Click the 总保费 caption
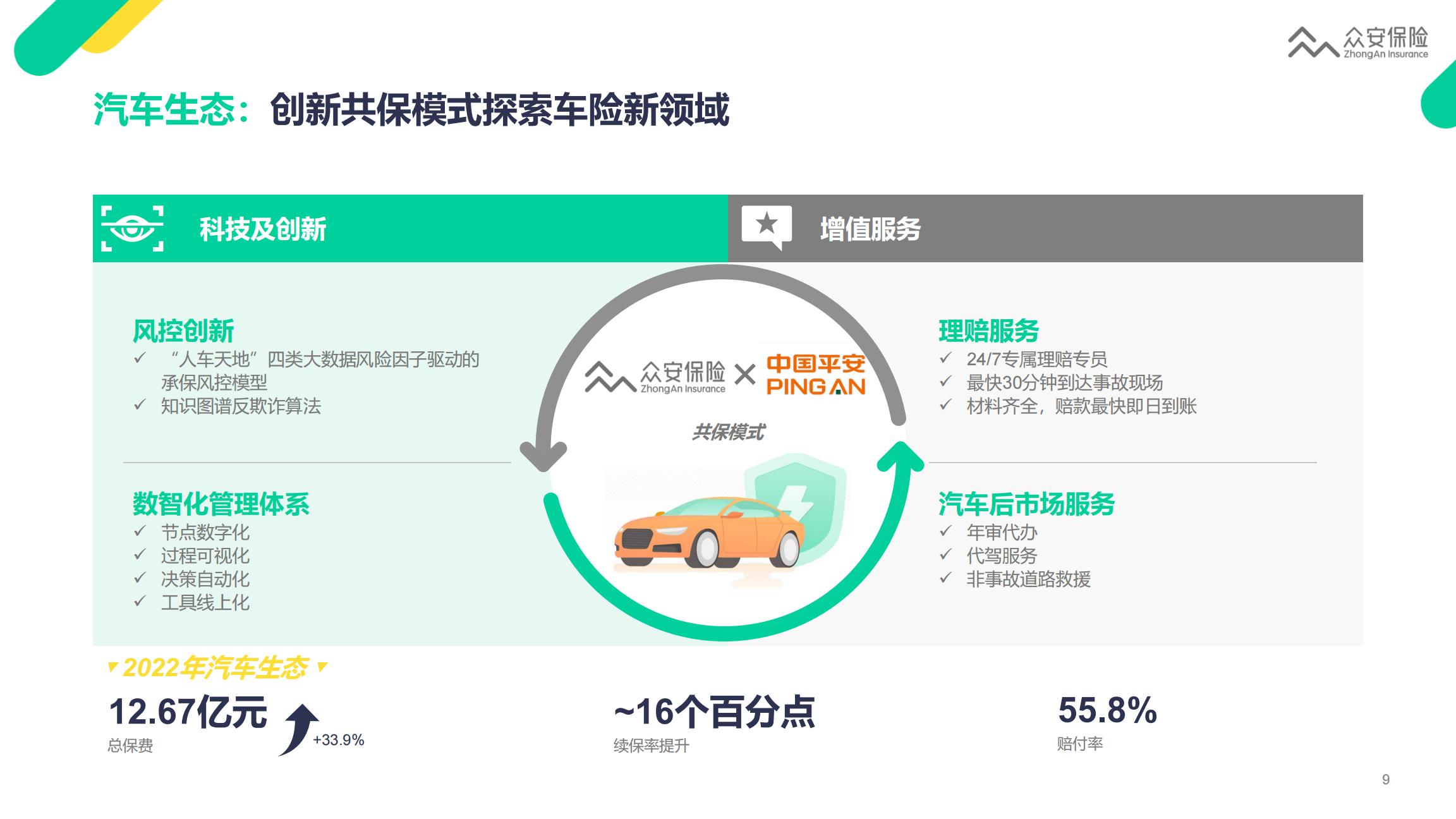 [130, 746]
